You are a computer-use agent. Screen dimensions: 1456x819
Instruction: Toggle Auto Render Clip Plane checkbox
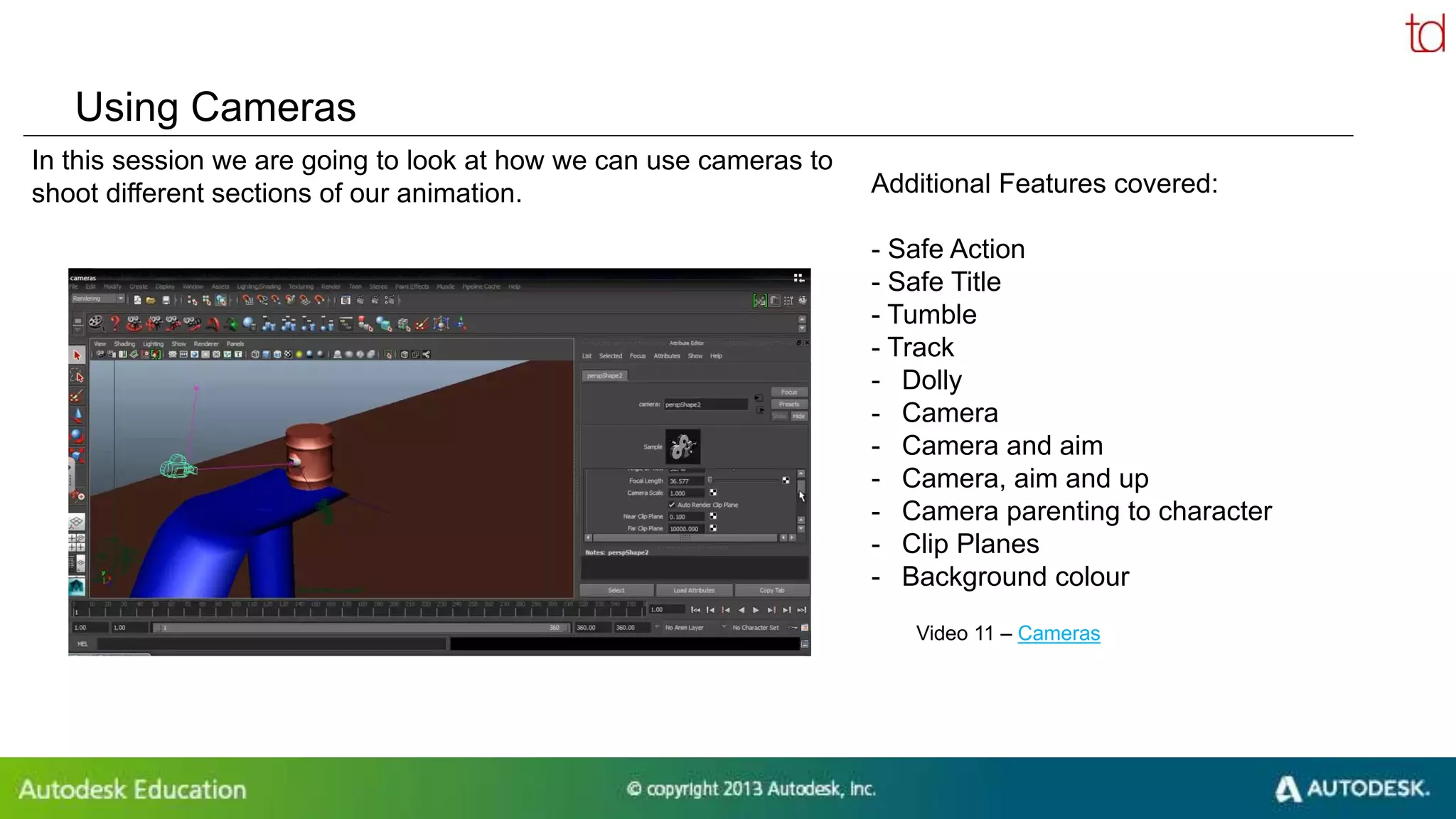pos(672,505)
